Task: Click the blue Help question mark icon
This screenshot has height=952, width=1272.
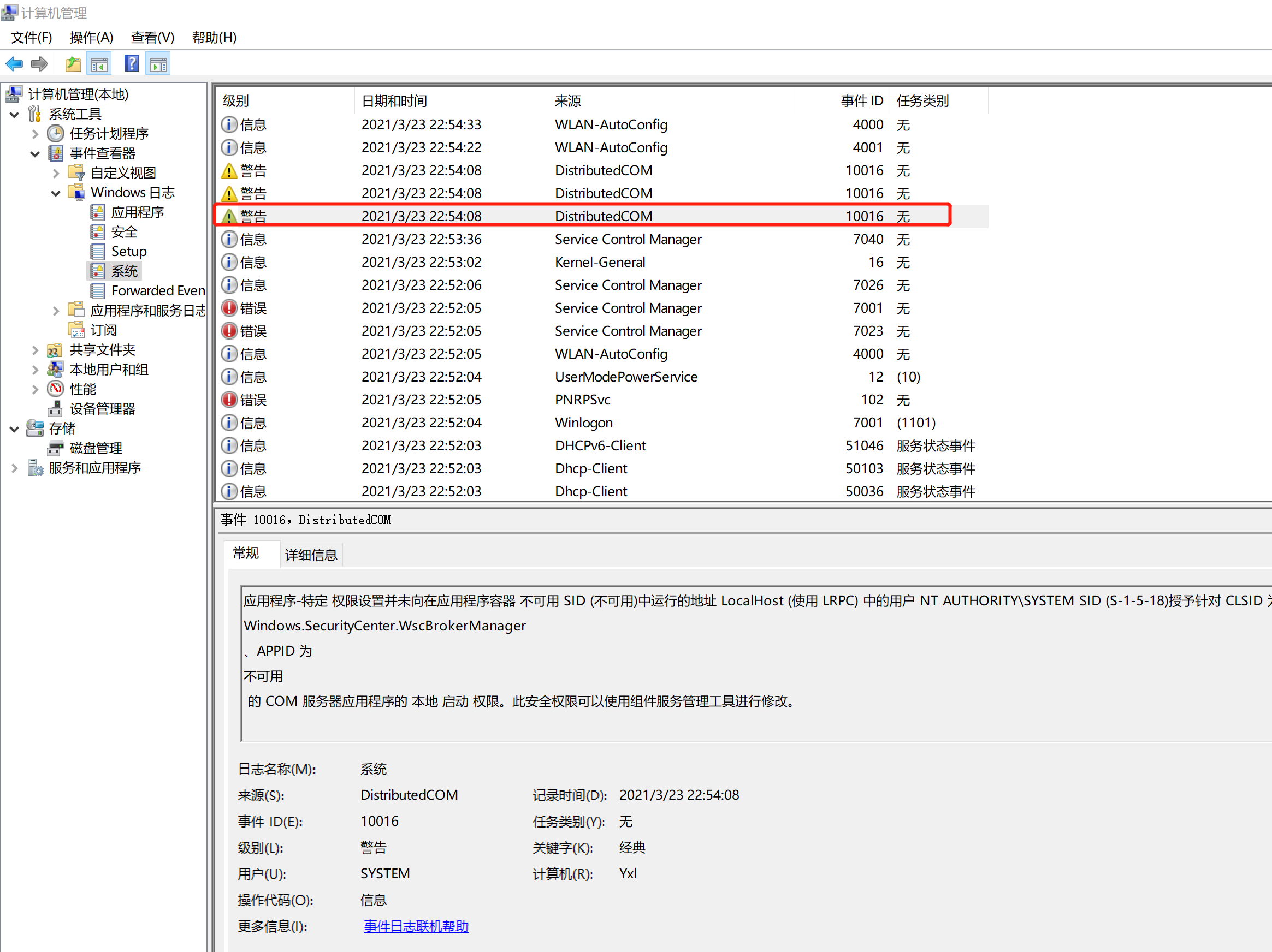Action: 131,64
